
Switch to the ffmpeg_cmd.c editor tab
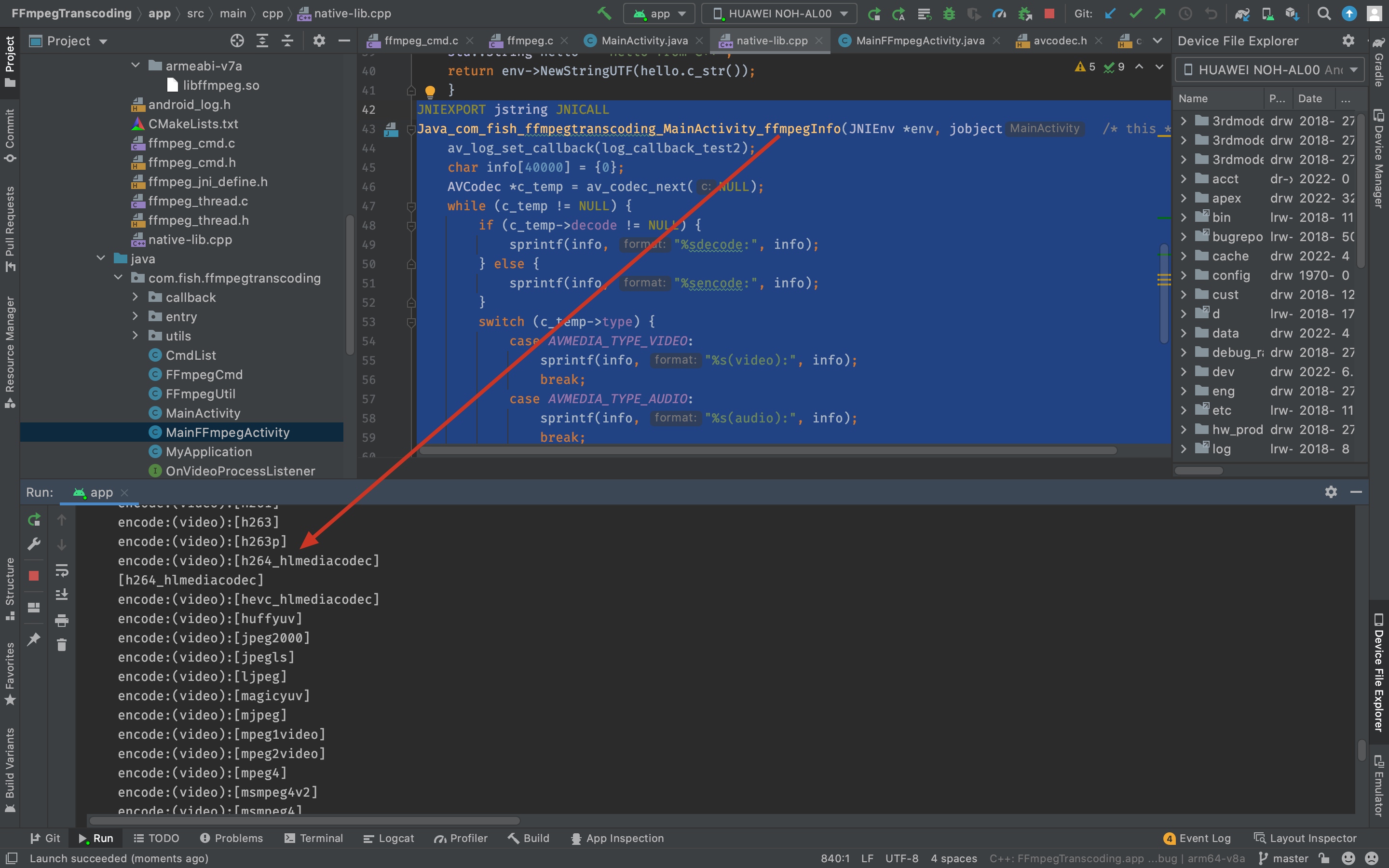pos(421,41)
